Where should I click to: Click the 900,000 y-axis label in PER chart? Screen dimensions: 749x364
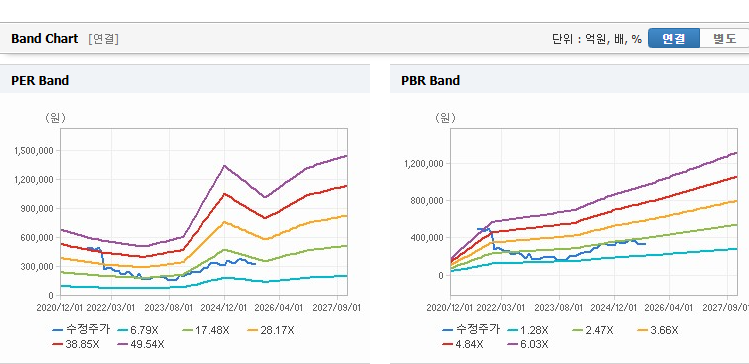38,208
